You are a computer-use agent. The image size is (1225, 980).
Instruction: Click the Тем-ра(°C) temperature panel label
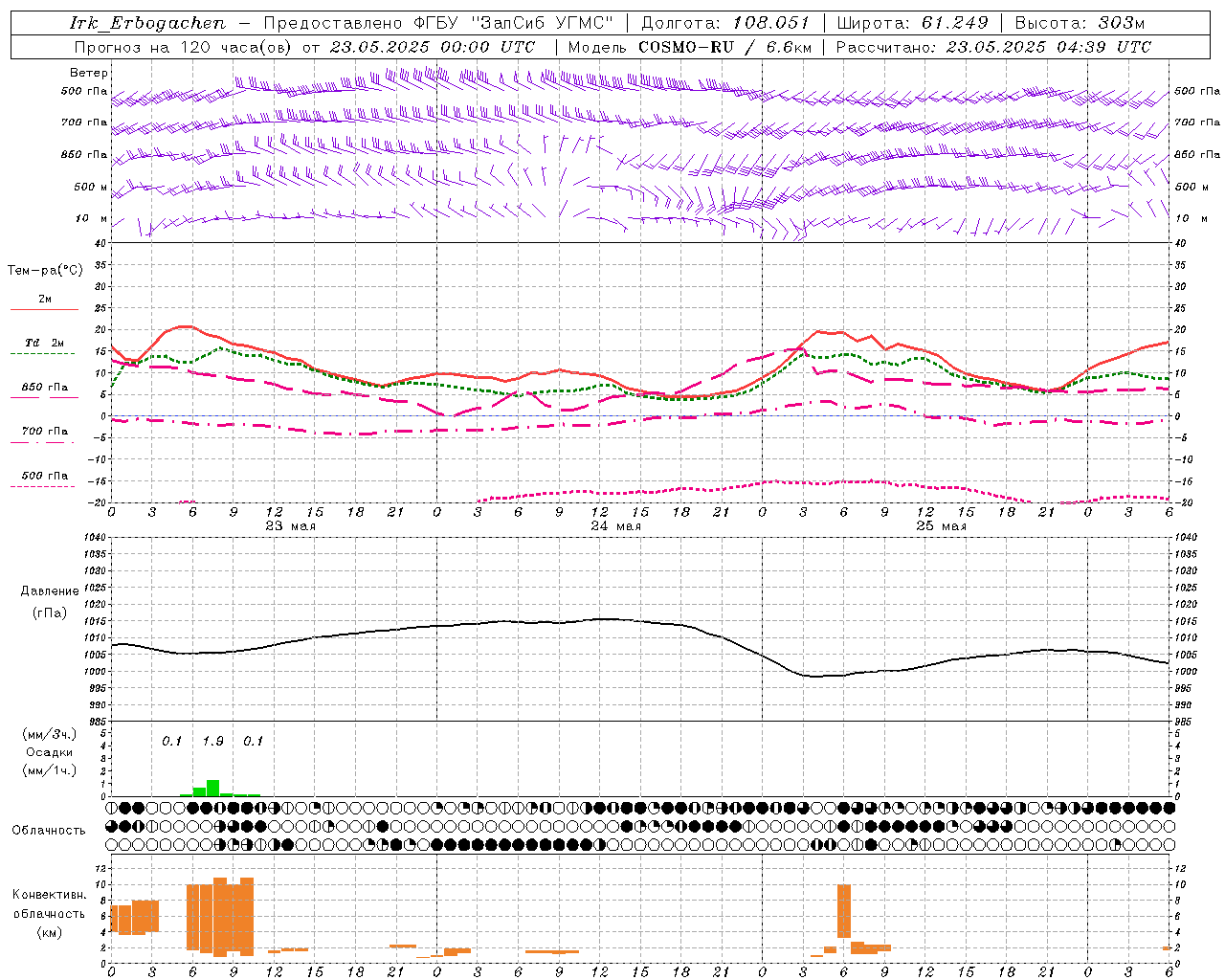pos(45,270)
